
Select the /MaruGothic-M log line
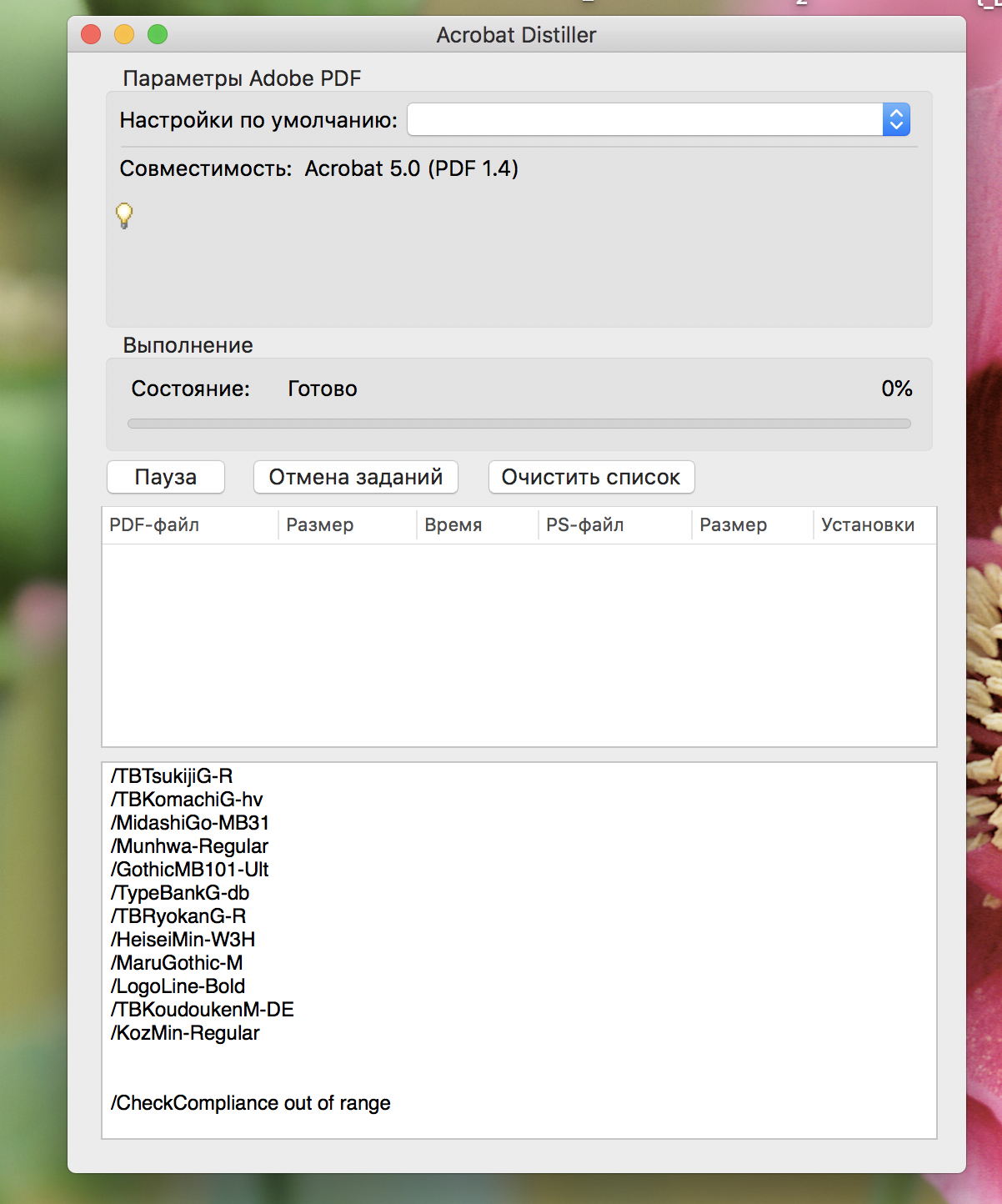[177, 963]
